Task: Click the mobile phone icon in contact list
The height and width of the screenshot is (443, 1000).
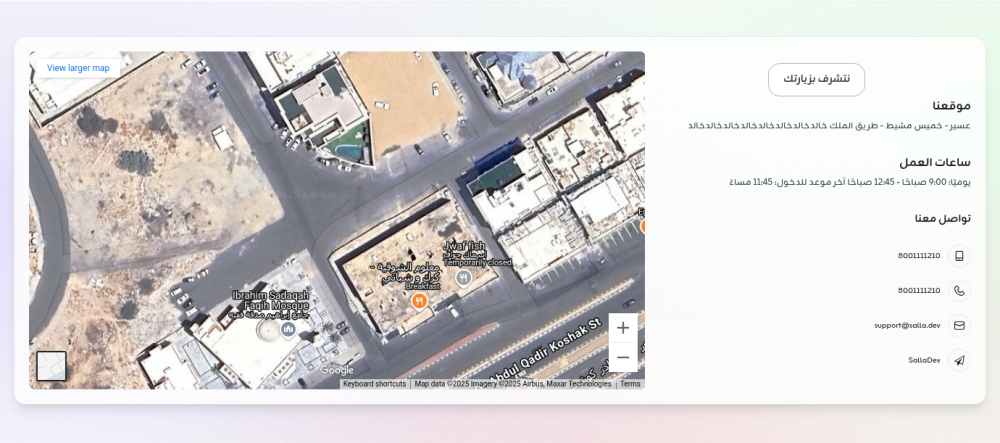Action: point(959,256)
